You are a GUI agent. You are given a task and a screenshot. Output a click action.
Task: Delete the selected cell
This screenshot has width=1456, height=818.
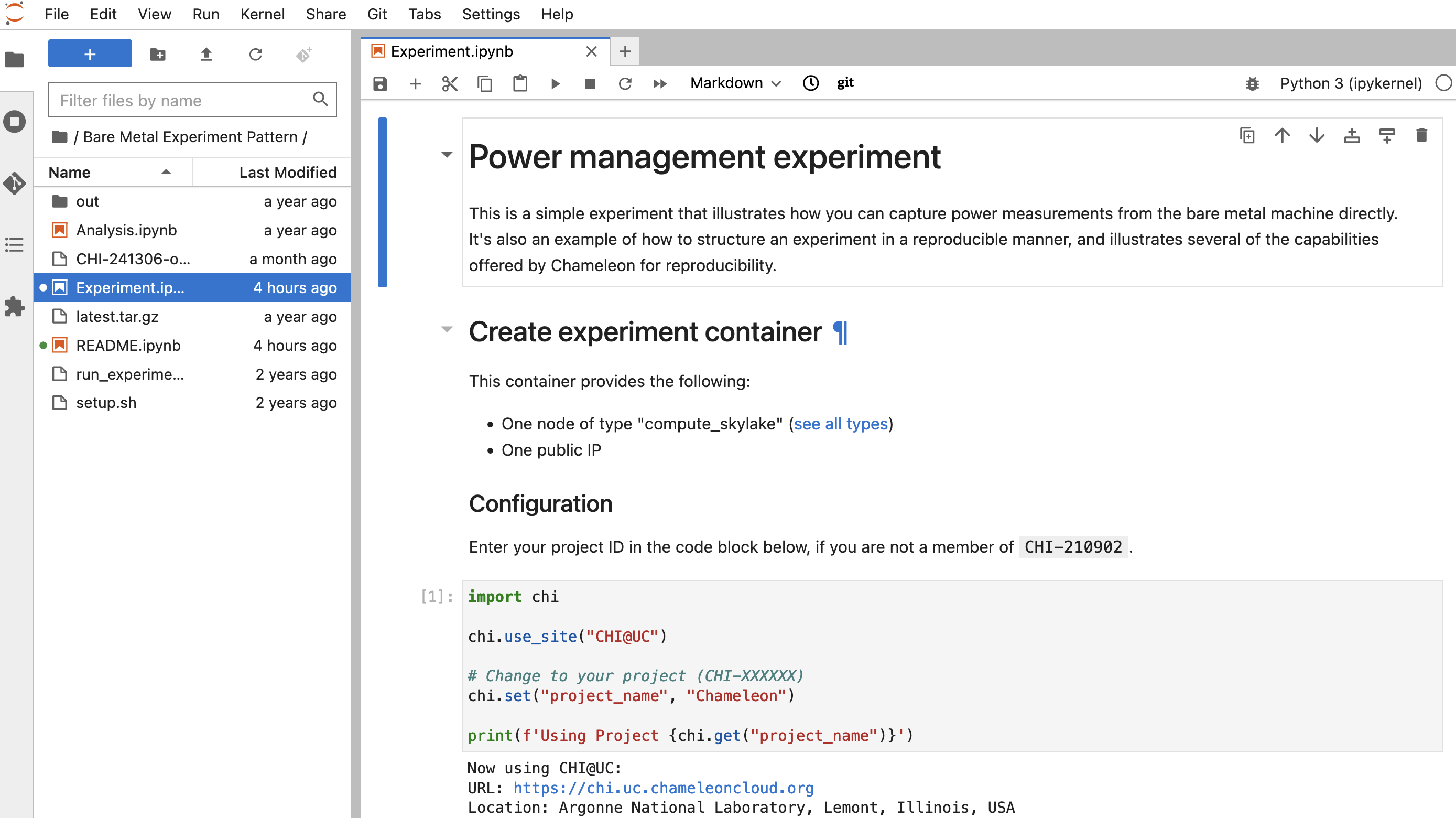tap(1421, 135)
